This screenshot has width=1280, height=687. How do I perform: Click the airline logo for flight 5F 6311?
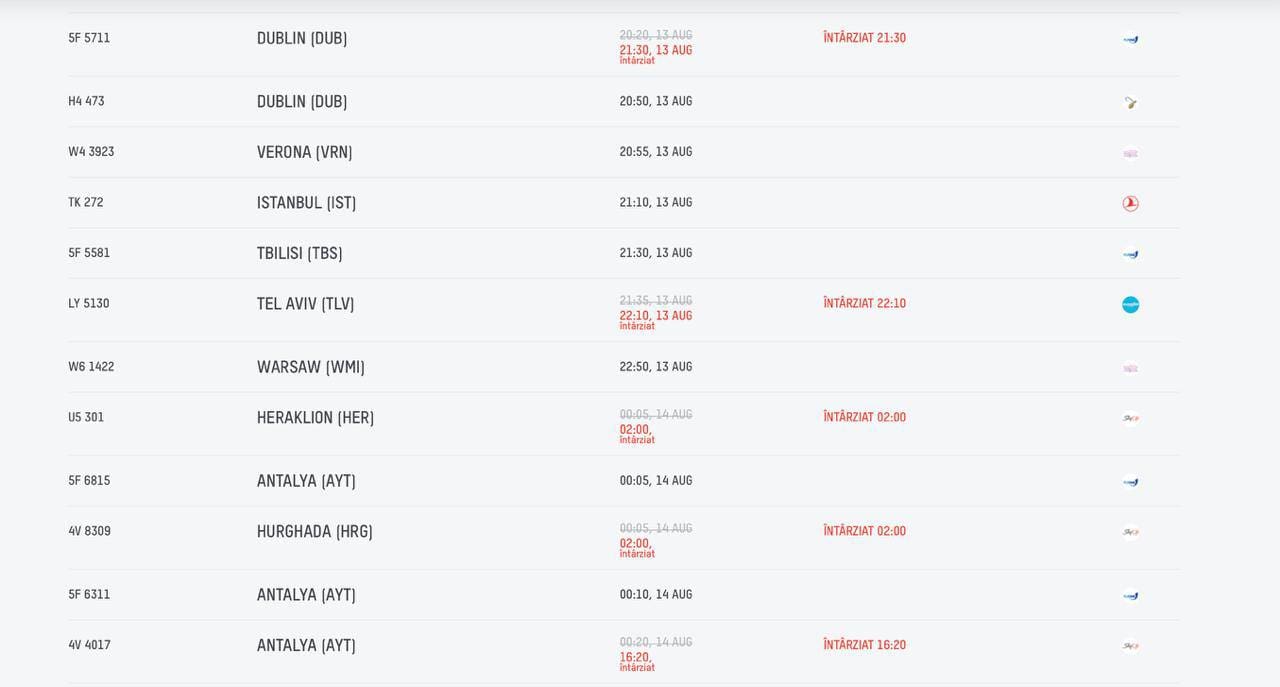(1130, 595)
